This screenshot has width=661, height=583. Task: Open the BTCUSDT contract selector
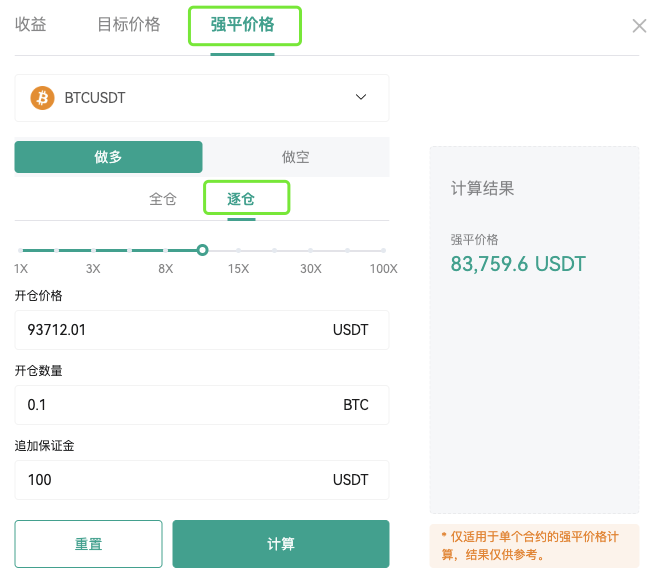click(x=202, y=98)
